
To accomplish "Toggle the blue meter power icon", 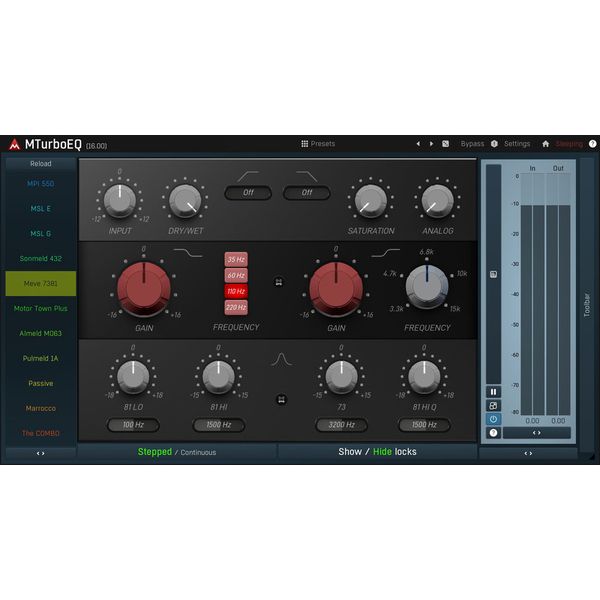I will coord(493,419).
